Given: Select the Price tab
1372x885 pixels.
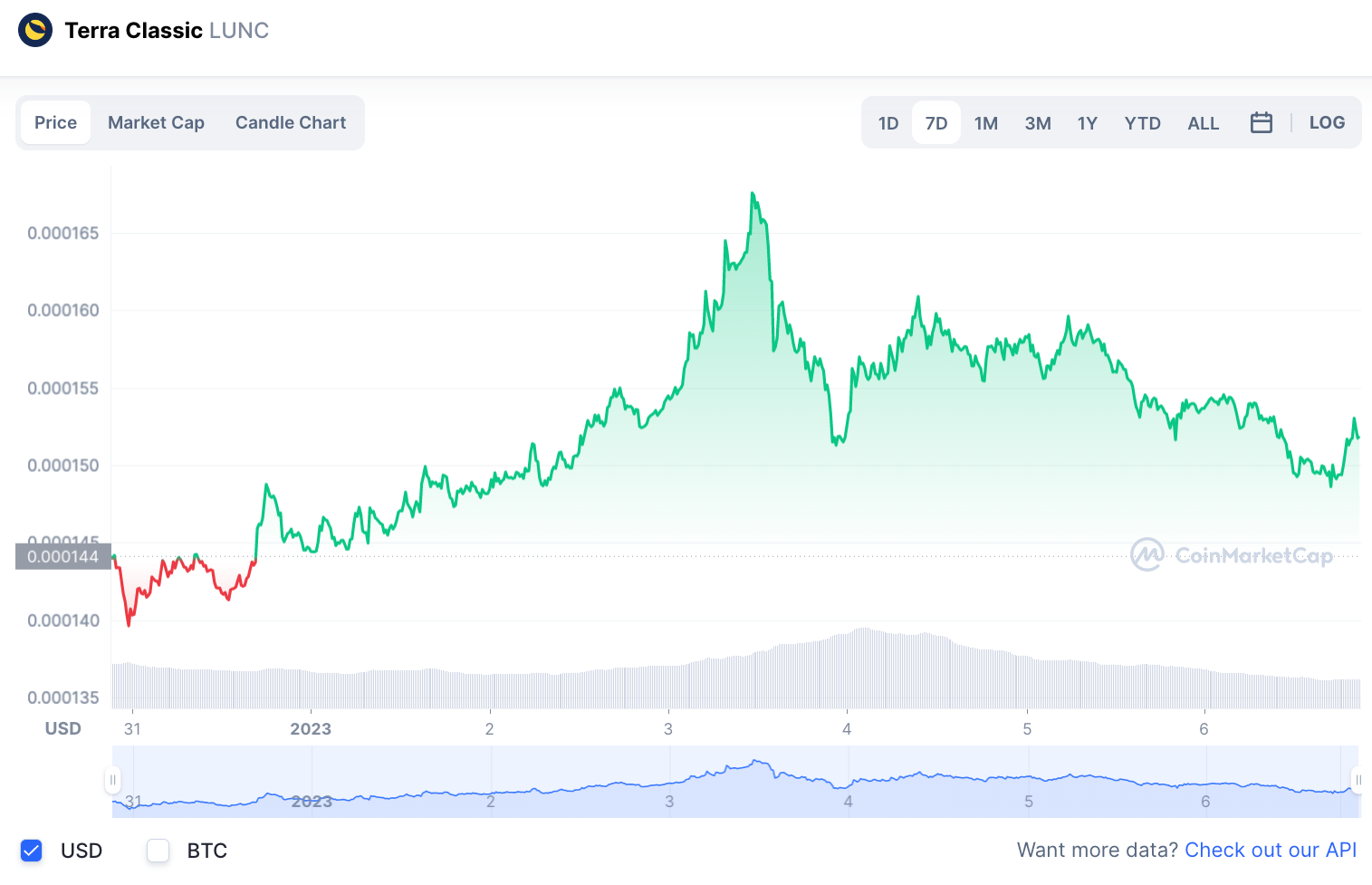Looking at the screenshot, I should click(x=55, y=122).
